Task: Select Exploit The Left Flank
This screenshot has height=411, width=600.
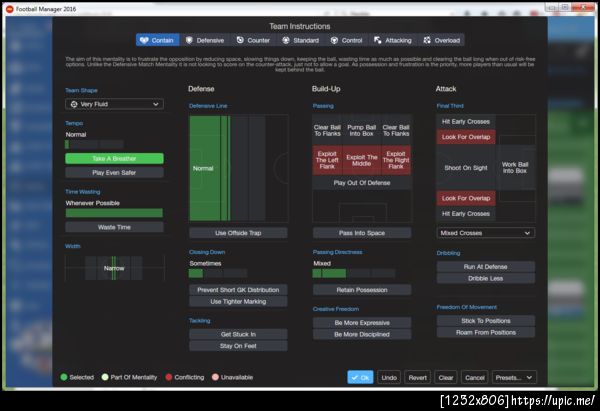Action: (x=327, y=160)
